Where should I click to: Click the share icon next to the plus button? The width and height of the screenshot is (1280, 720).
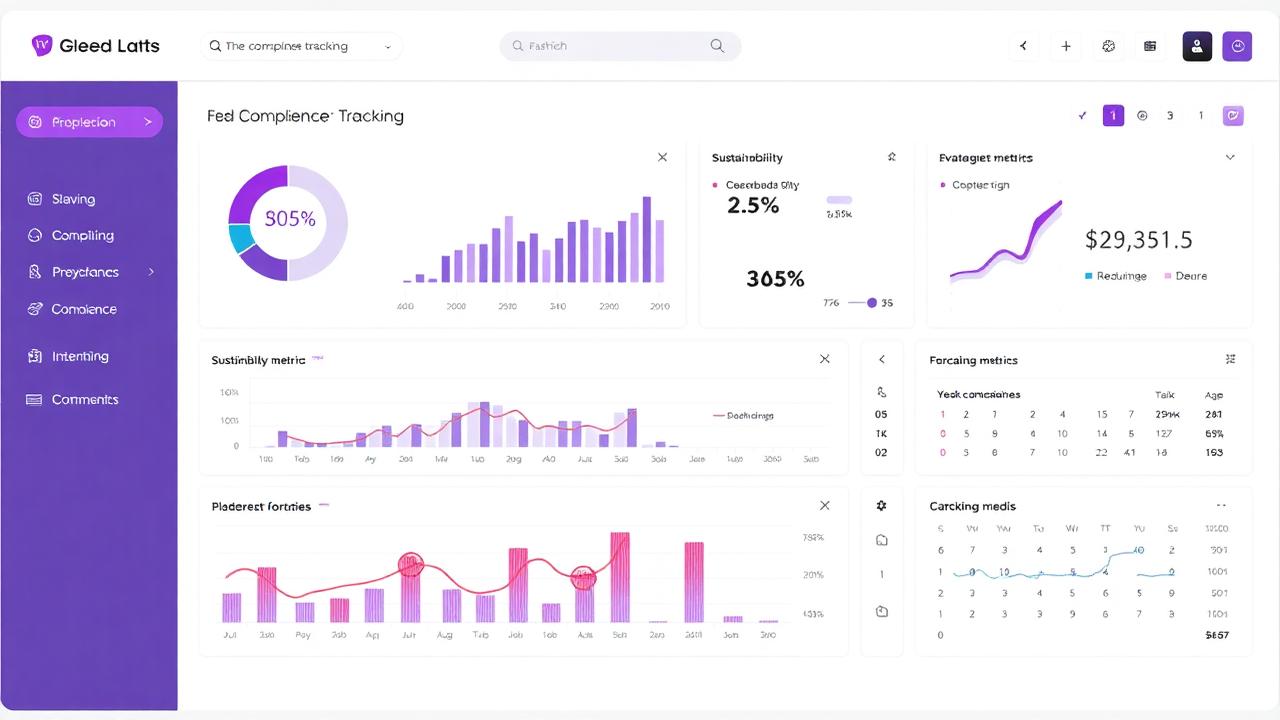(x=1022, y=46)
